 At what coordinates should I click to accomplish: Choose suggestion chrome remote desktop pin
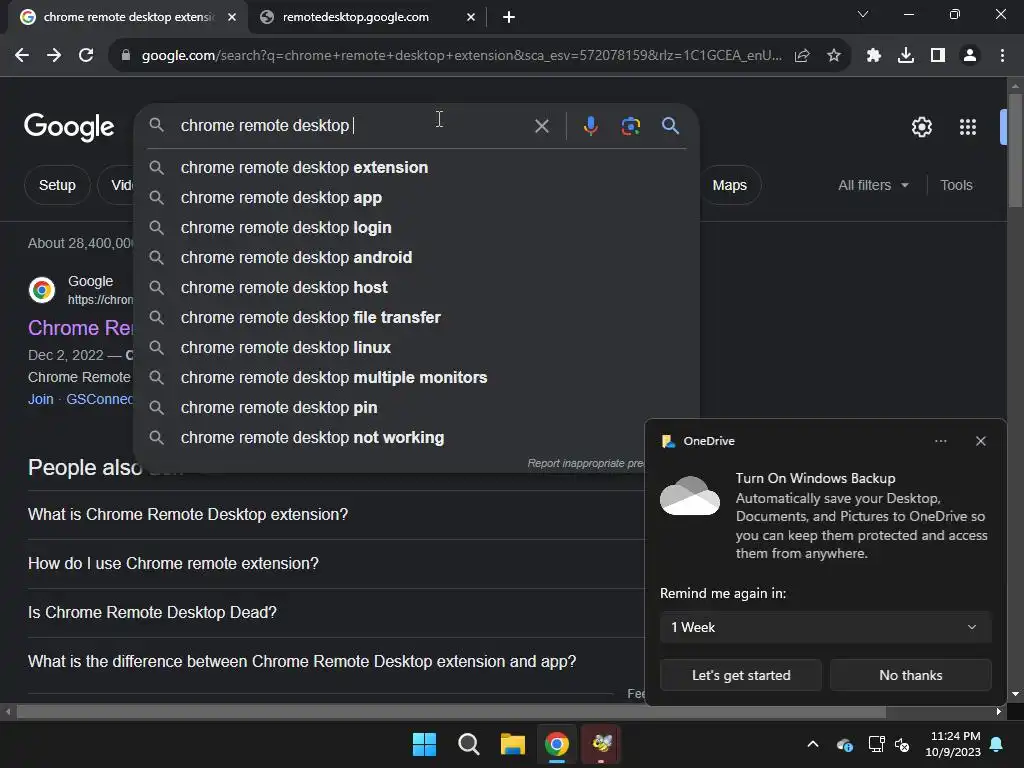pyautogui.click(x=416, y=408)
